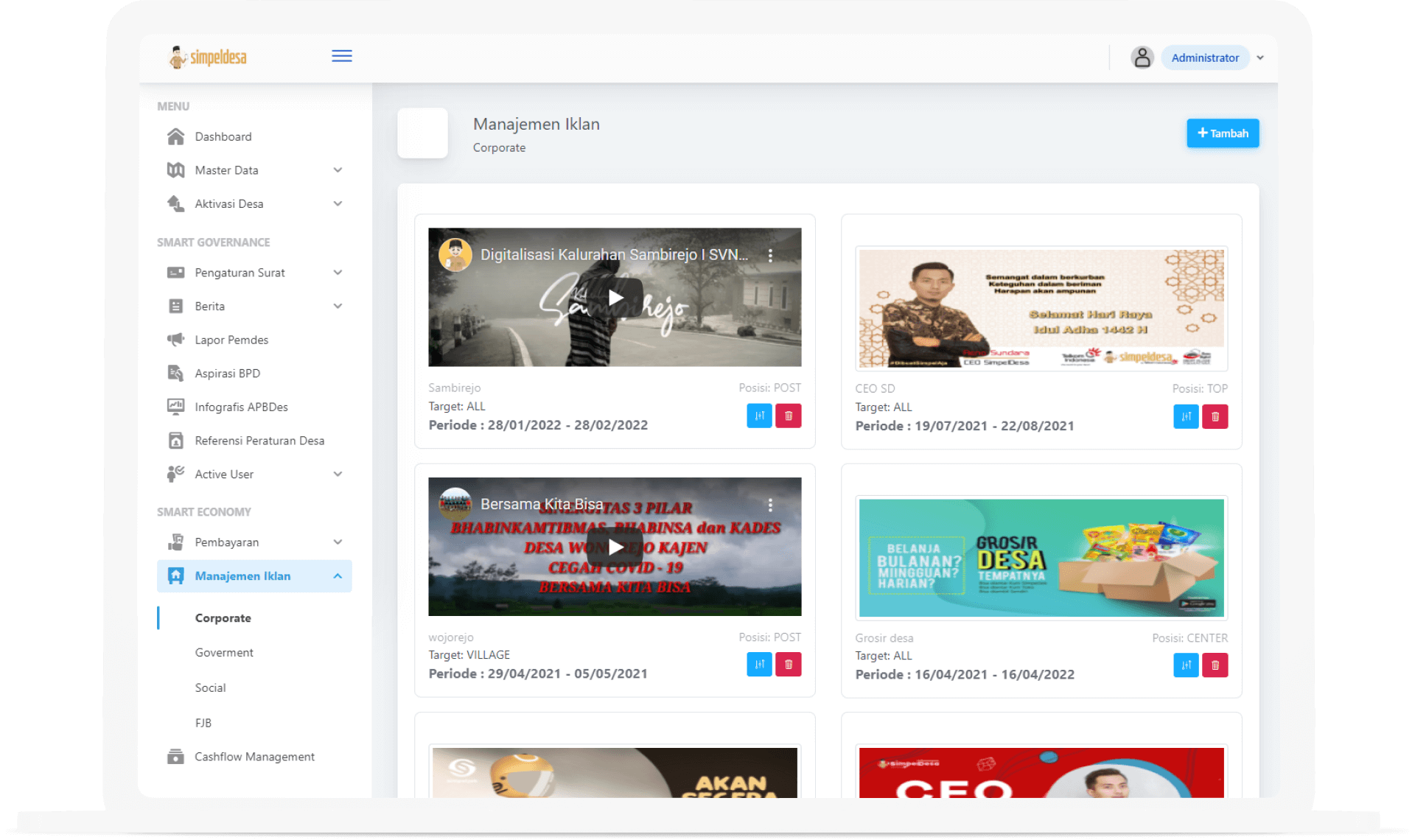Click the Master Data map icon
This screenshot has height=840, width=1415.
point(175,170)
